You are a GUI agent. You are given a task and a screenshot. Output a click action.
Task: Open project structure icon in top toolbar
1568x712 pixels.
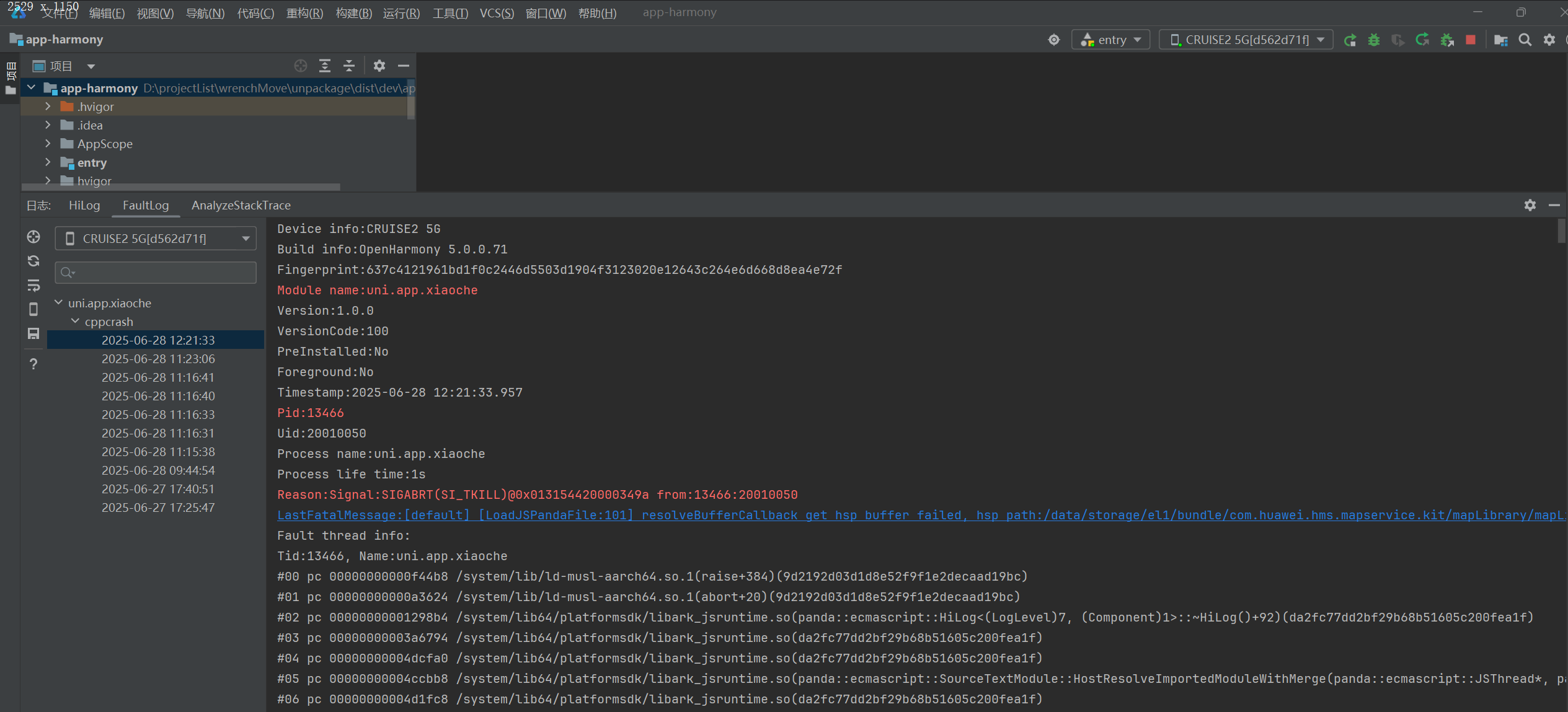point(1501,40)
